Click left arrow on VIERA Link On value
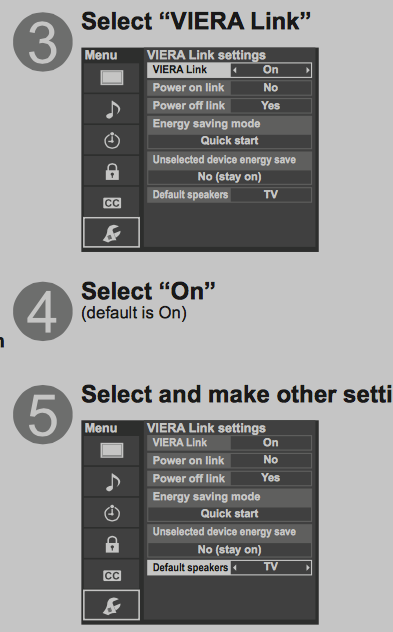 (x=235, y=70)
